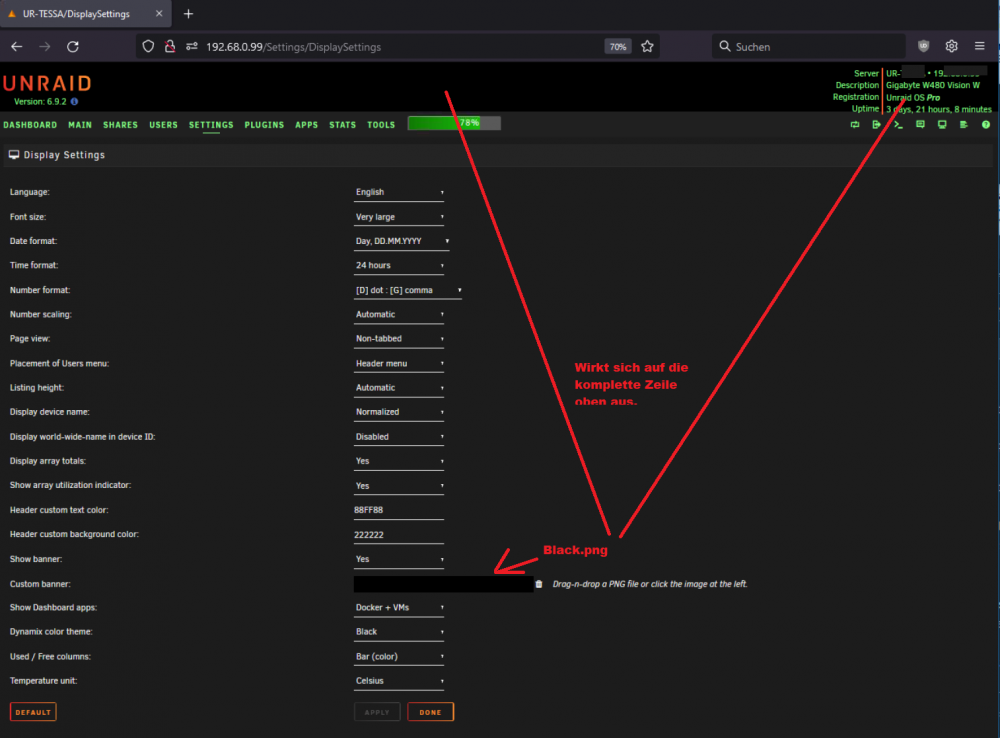
Task: Open Show array utilization indicator dropdown
Action: [399, 486]
